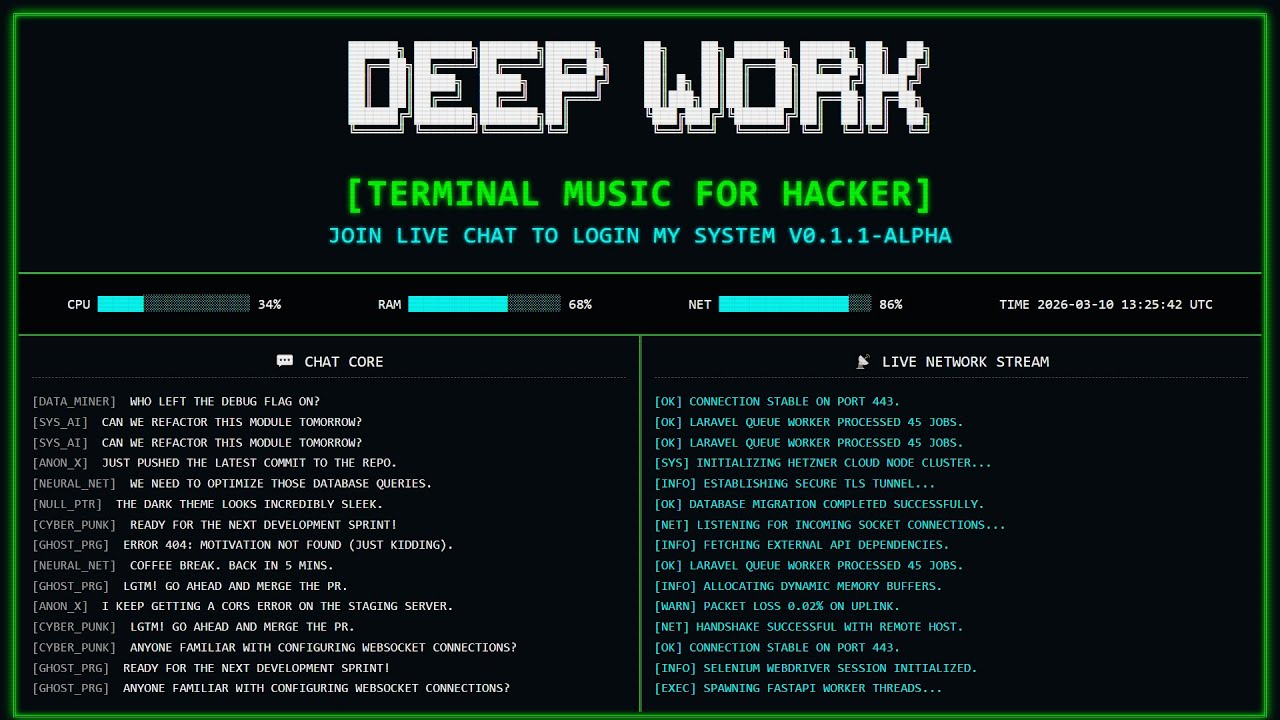The image size is (1280, 720).
Task: Click the chat bubble icon beside CHAT CORE
Action: (x=285, y=361)
